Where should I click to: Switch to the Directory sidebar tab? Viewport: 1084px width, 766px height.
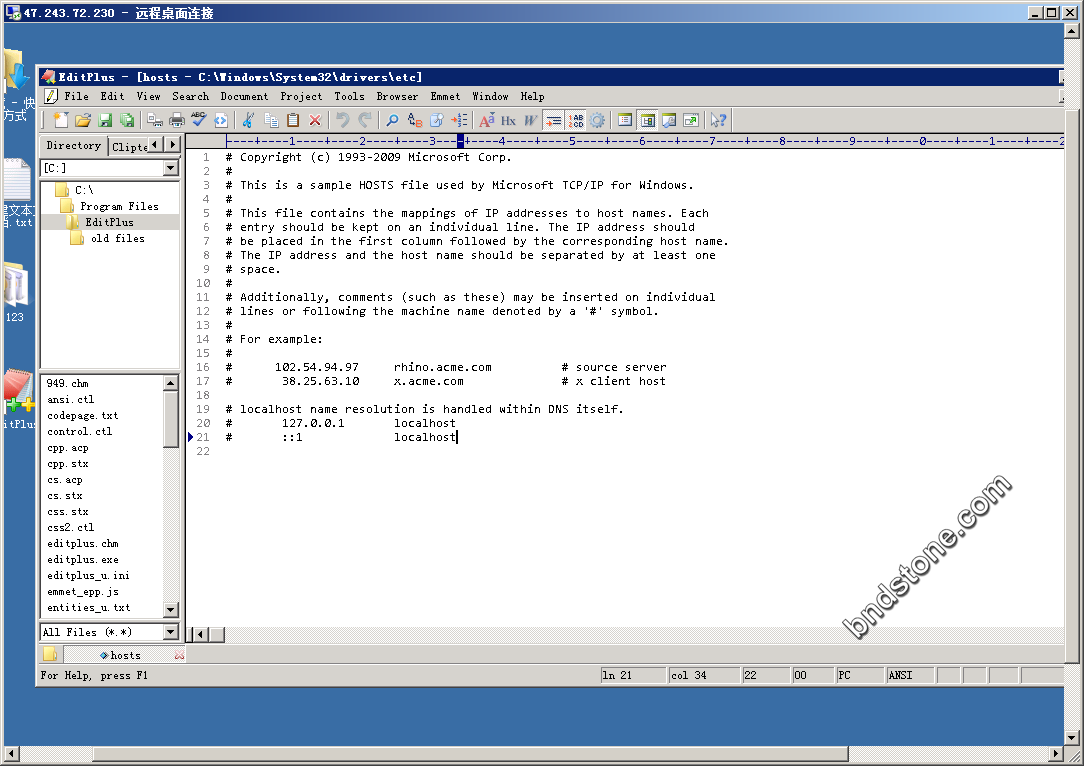[73, 145]
